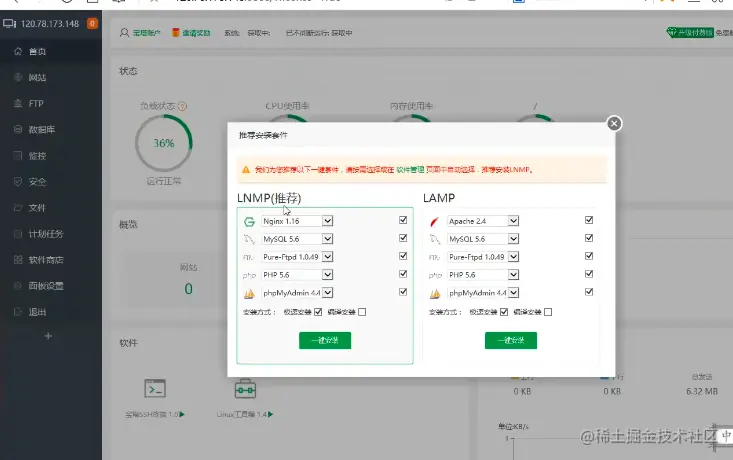The image size is (733, 460).
Task: Click the 网站 count 0 in 概览
Action: (x=188, y=289)
